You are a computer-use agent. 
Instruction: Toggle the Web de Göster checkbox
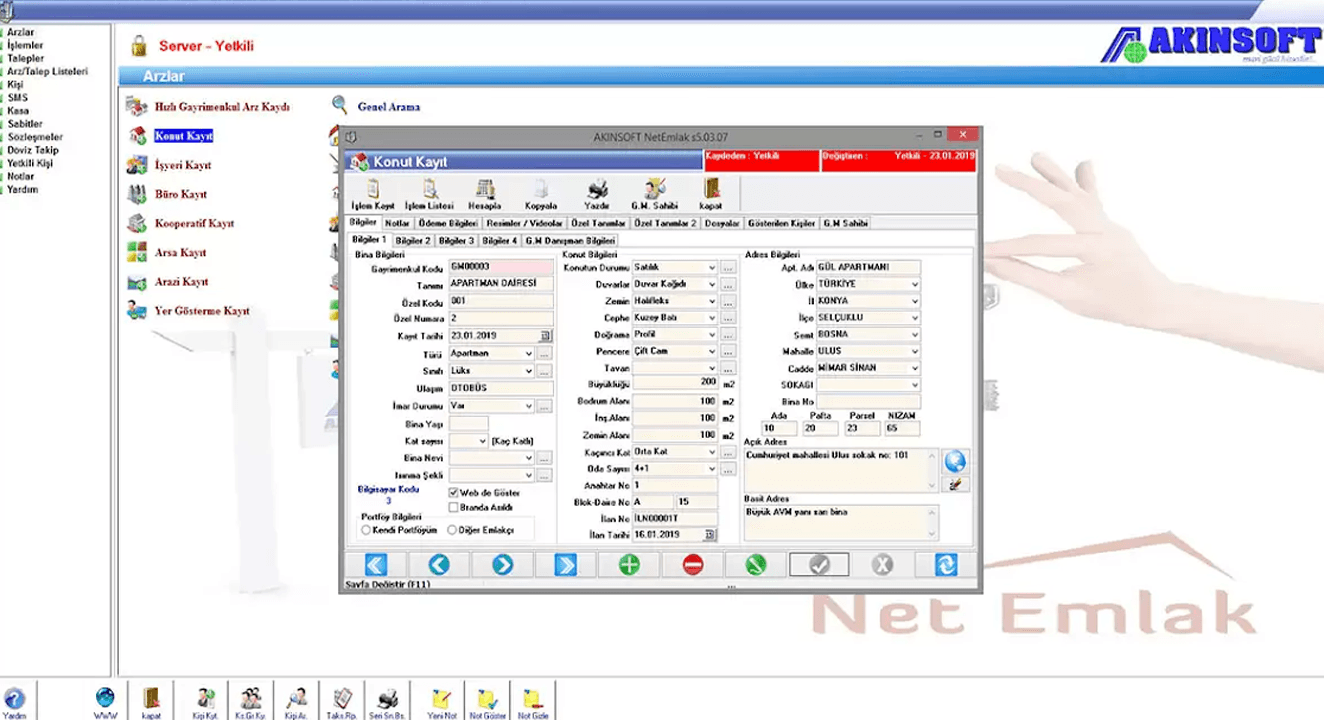[x=454, y=493]
